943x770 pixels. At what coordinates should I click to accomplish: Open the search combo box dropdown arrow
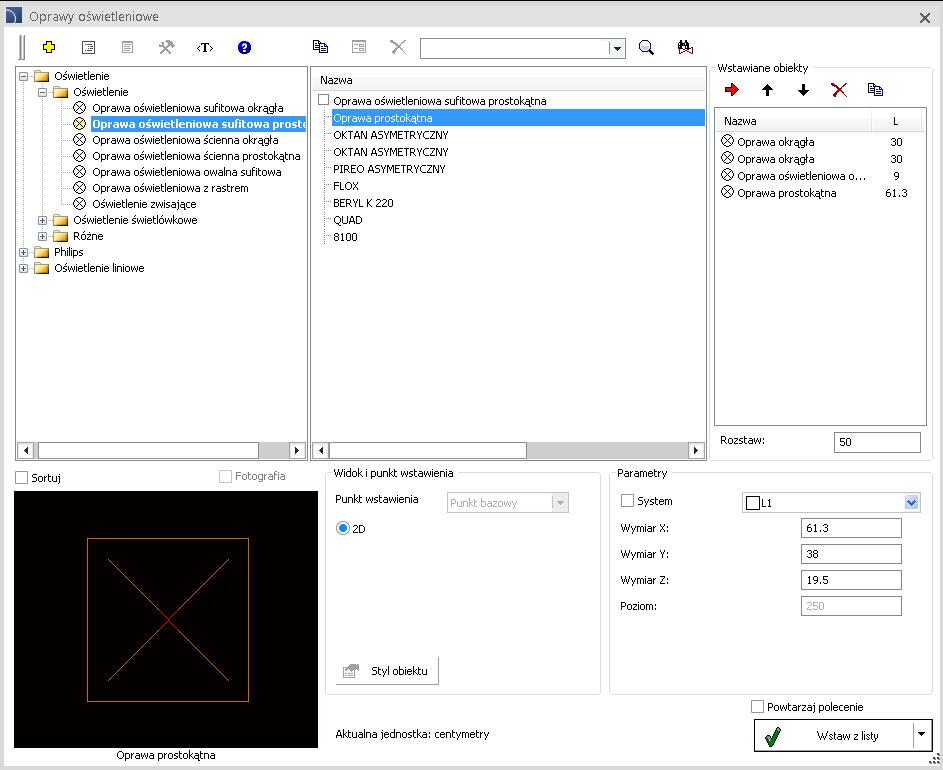(616, 48)
